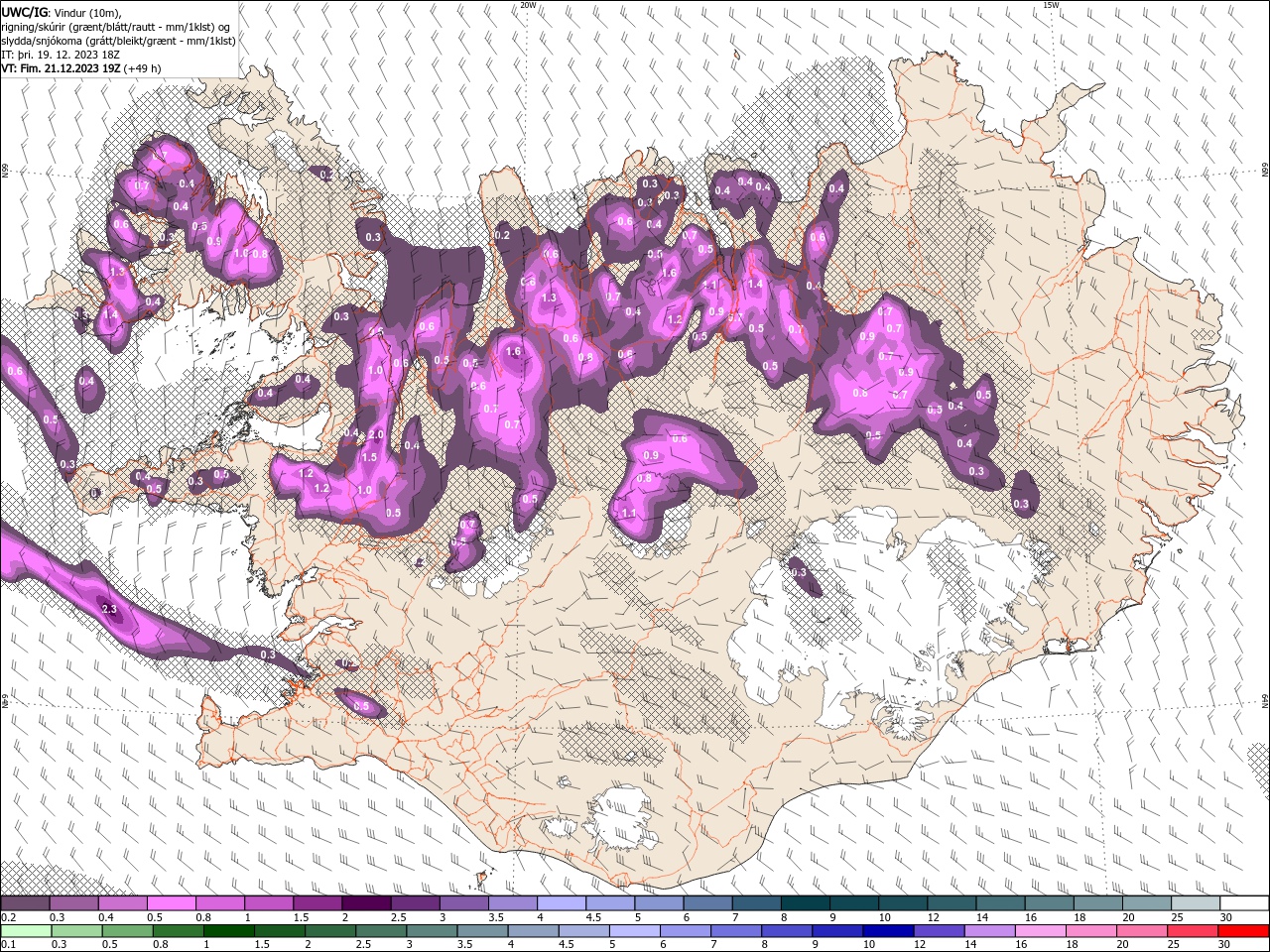This screenshot has width=1270, height=952.
Task: Click the bottom legend row swatch labeled 0.5
Action: [128, 931]
